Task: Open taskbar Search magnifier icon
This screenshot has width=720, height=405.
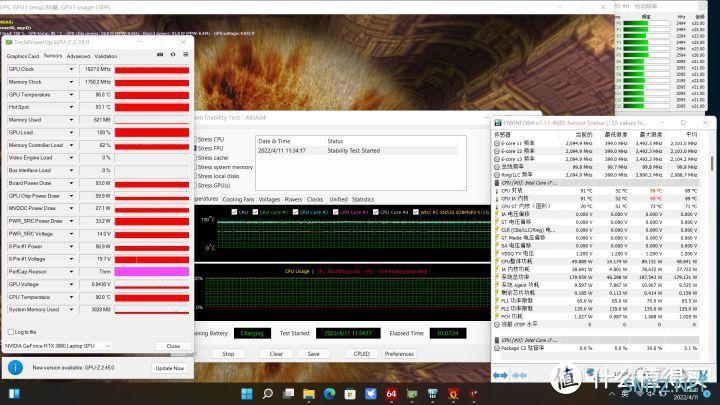Action: click(x=267, y=394)
